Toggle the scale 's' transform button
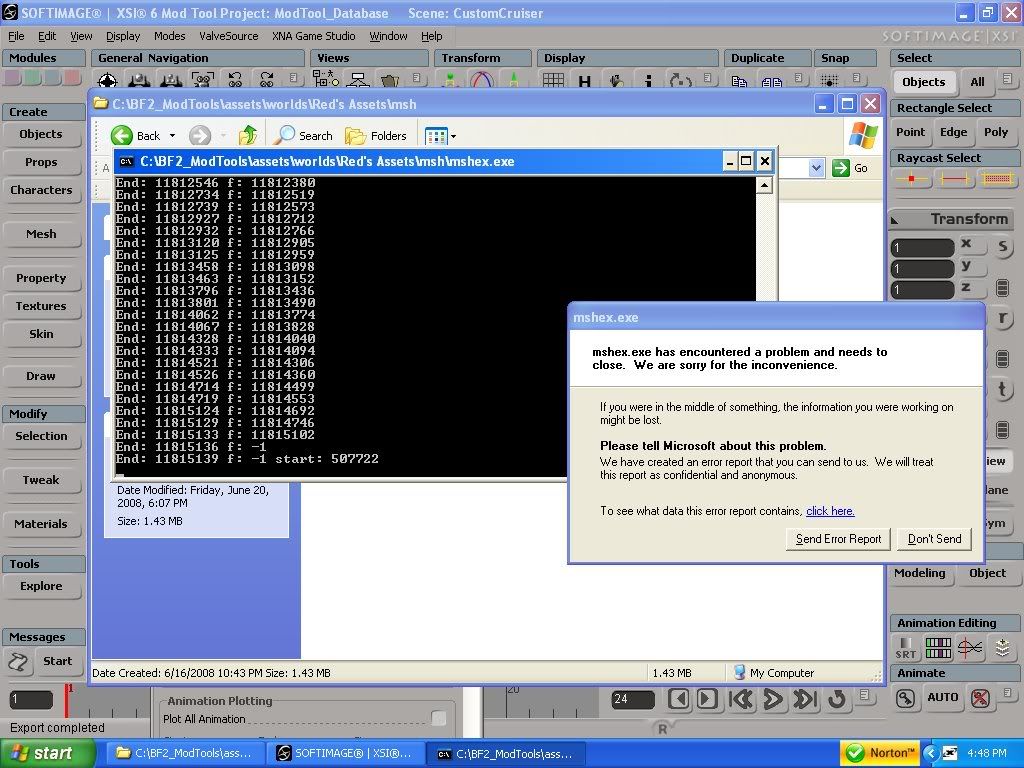This screenshot has height=768, width=1024. [1002, 247]
